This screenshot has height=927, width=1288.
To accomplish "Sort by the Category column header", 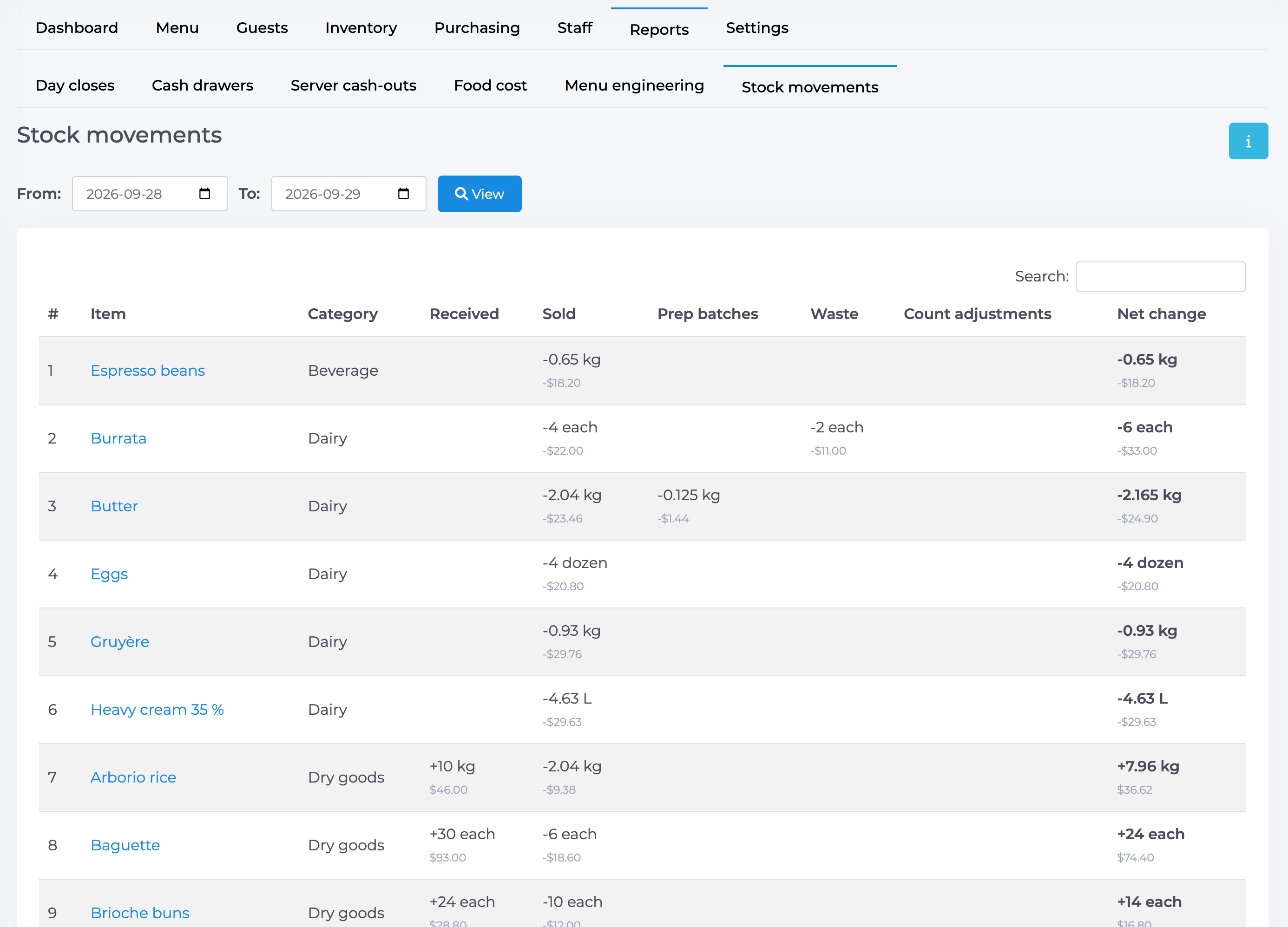I will (x=342, y=313).
